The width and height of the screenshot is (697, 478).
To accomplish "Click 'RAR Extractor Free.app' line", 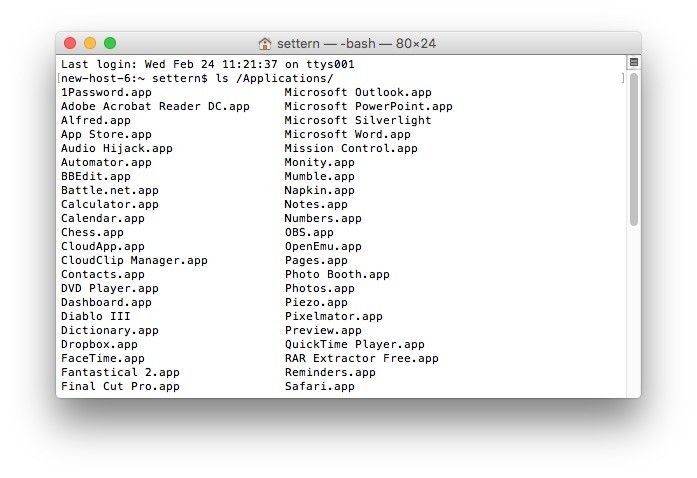I will (x=361, y=358).
